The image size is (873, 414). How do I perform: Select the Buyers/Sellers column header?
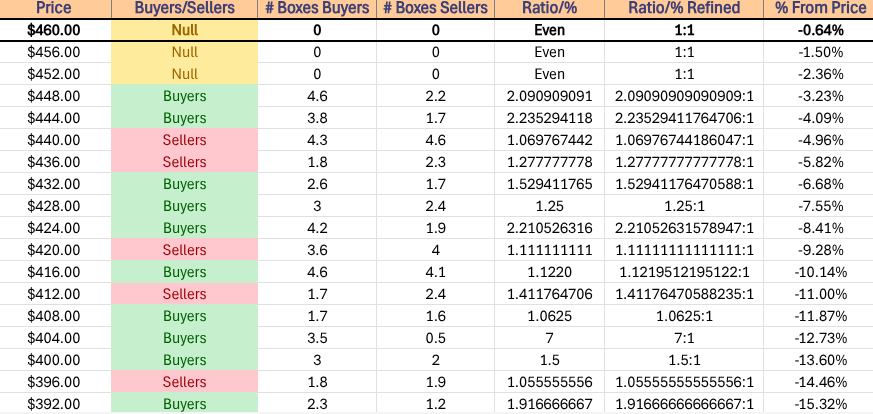(185, 8)
